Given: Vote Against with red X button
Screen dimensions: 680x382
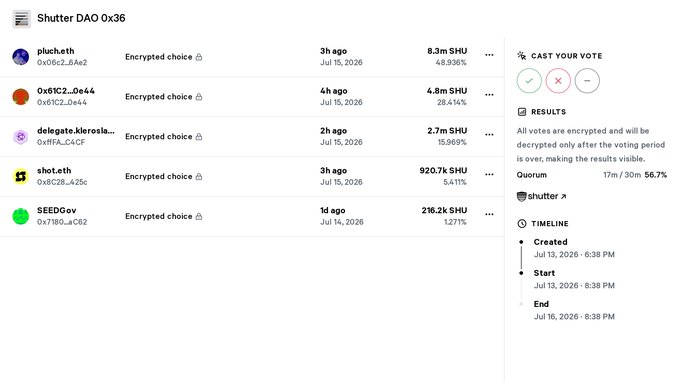Looking at the screenshot, I should pyautogui.click(x=558, y=81).
